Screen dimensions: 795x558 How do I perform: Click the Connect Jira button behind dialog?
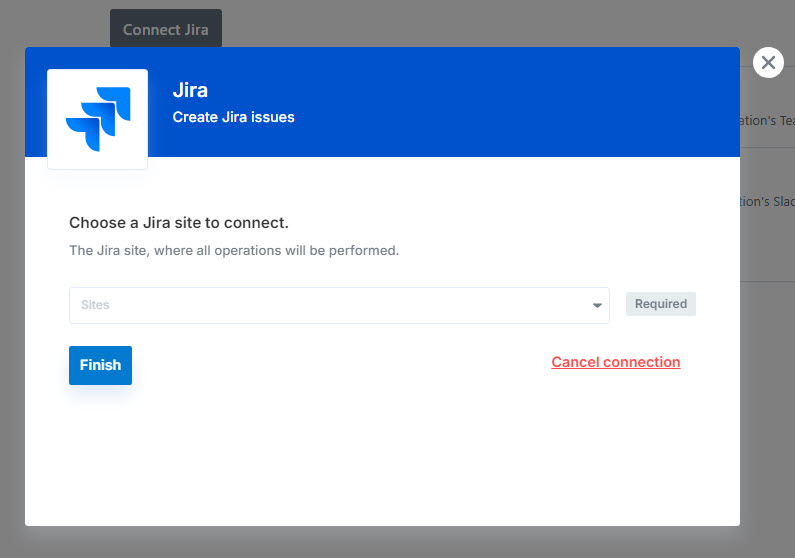(166, 29)
